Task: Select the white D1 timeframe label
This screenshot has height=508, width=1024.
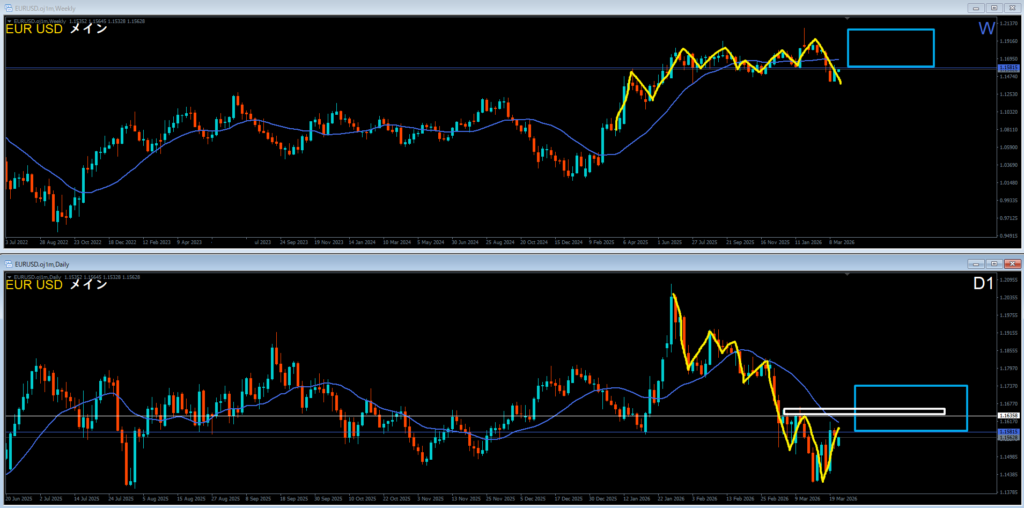Action: click(983, 285)
